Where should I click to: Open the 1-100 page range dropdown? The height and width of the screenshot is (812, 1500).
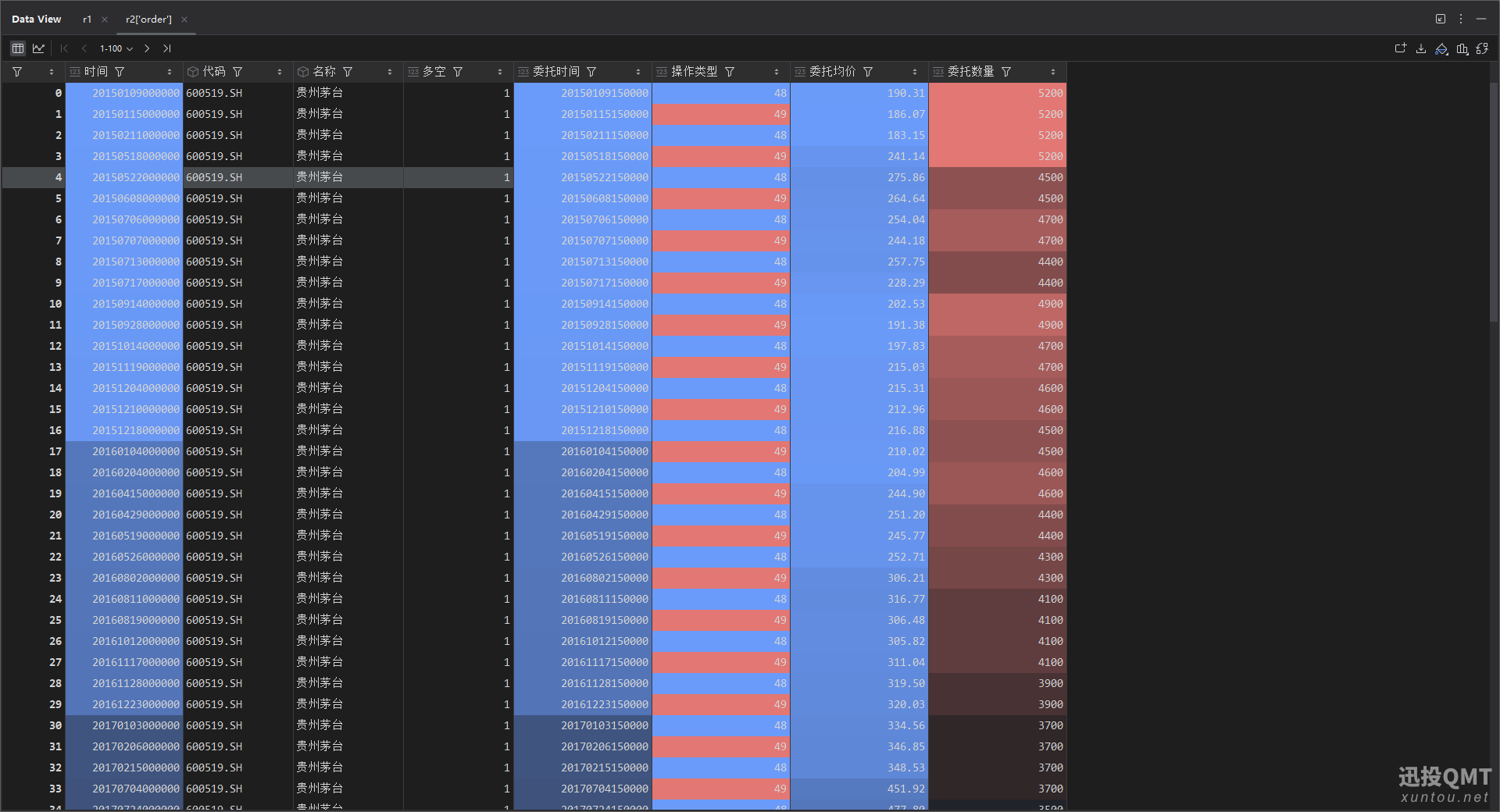click(116, 48)
